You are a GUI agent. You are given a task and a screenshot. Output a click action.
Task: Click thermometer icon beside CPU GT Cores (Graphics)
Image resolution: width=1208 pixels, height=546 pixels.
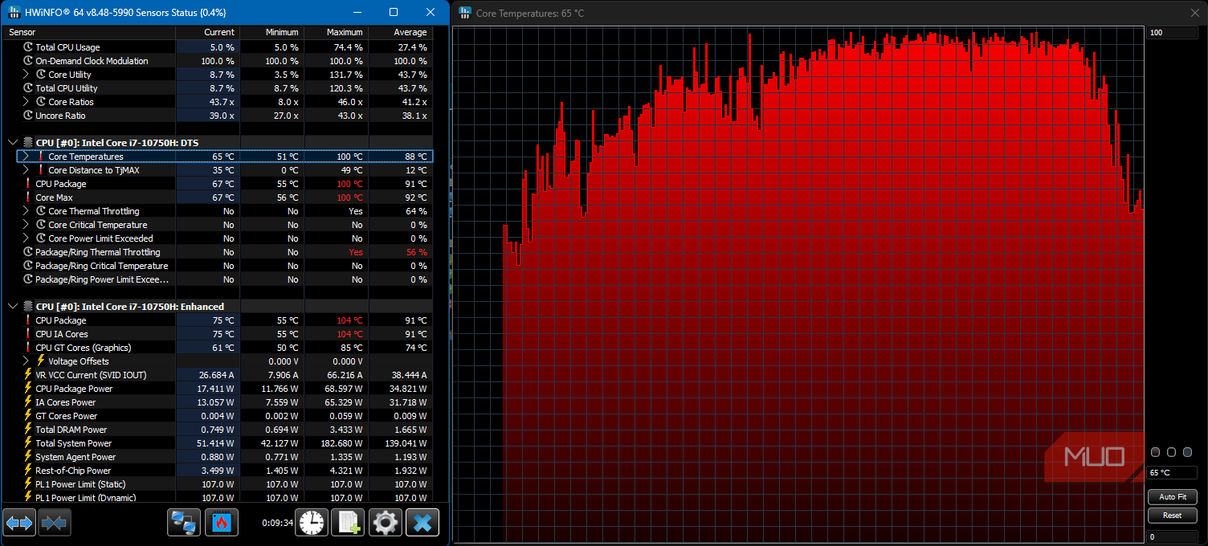[27, 347]
